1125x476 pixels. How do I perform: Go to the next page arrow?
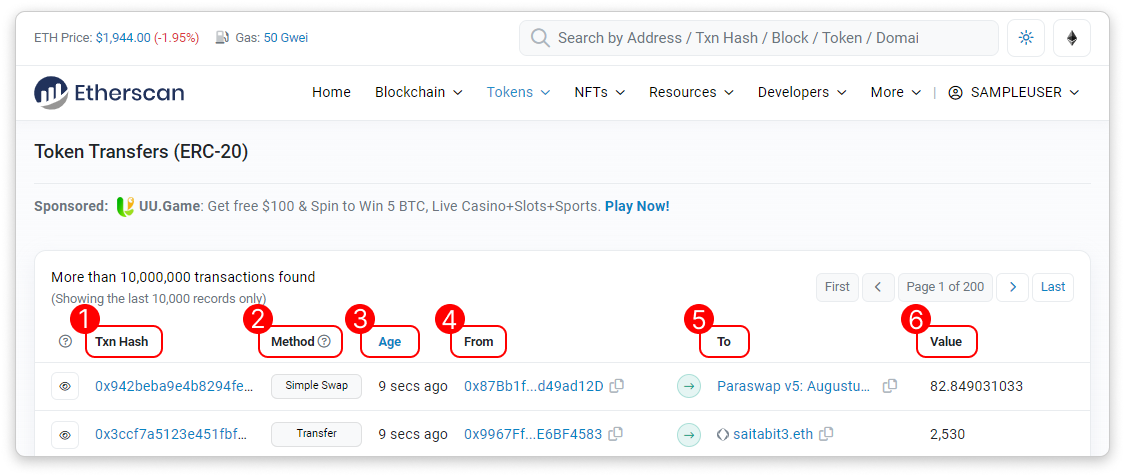click(1012, 287)
